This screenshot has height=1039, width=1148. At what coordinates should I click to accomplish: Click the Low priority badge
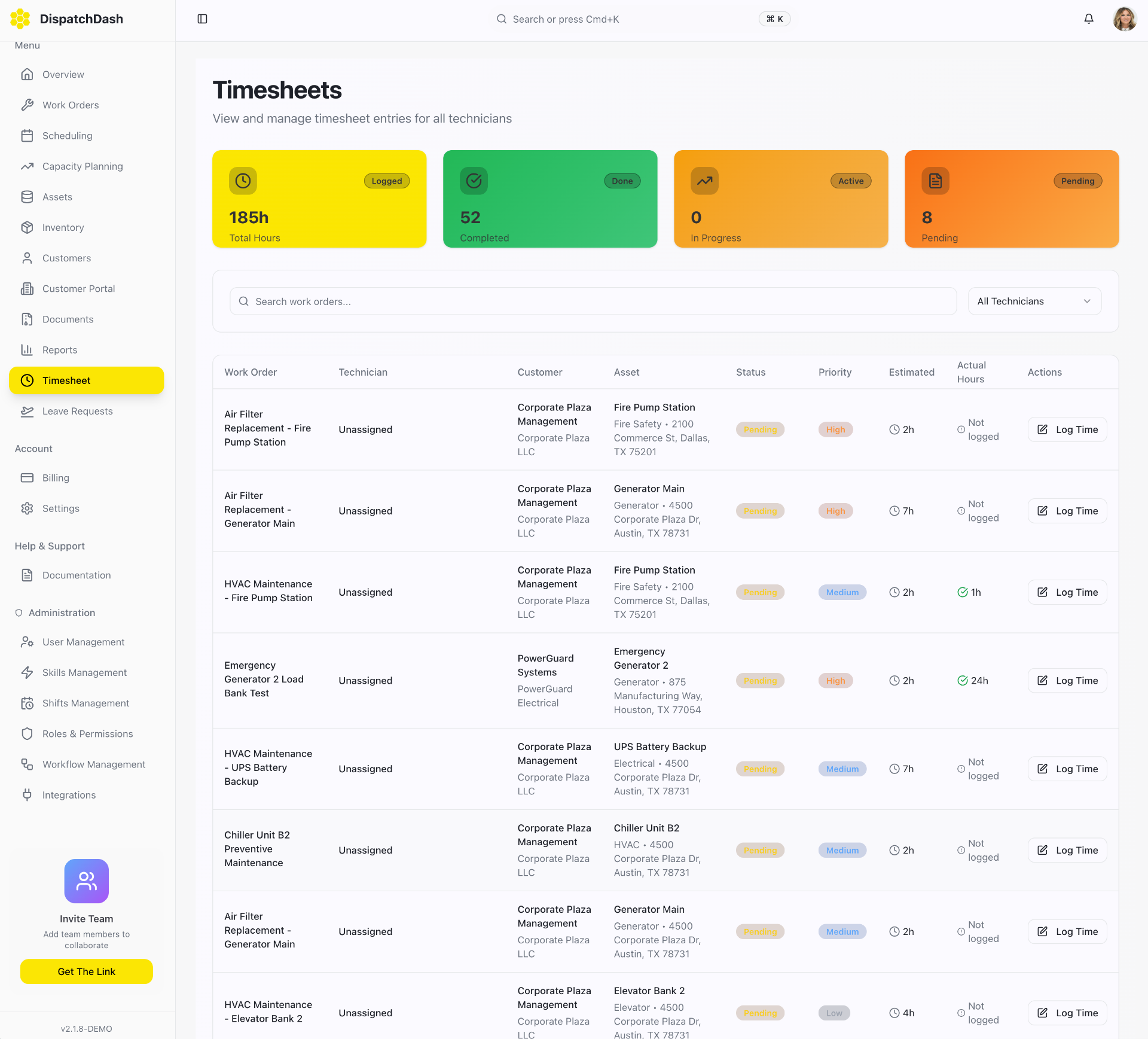point(834,1013)
